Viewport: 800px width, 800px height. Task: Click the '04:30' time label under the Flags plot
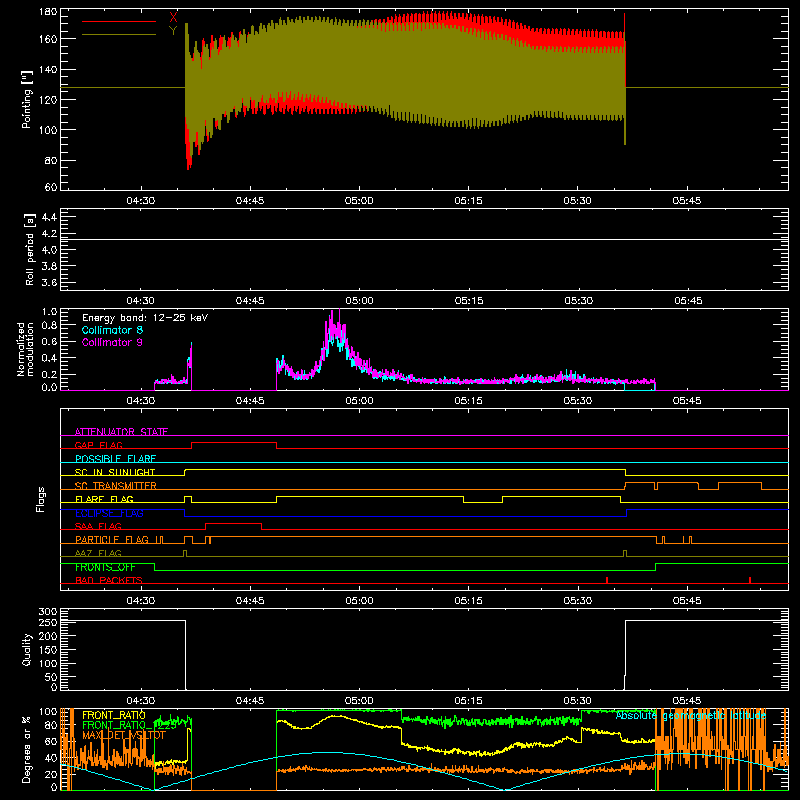point(141,601)
